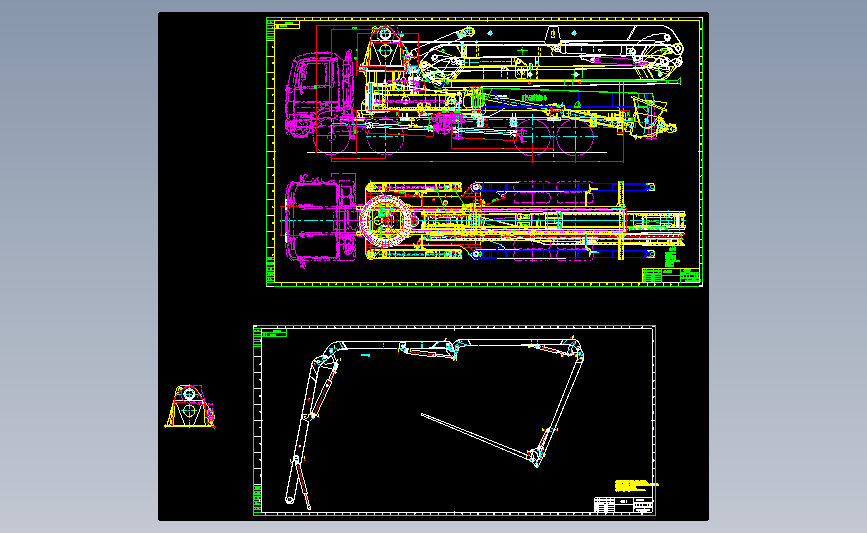Screen dimensions: 867x533
Task: Click the boom elbow joint at upper right of lower sheet
Action: (x=575, y=348)
